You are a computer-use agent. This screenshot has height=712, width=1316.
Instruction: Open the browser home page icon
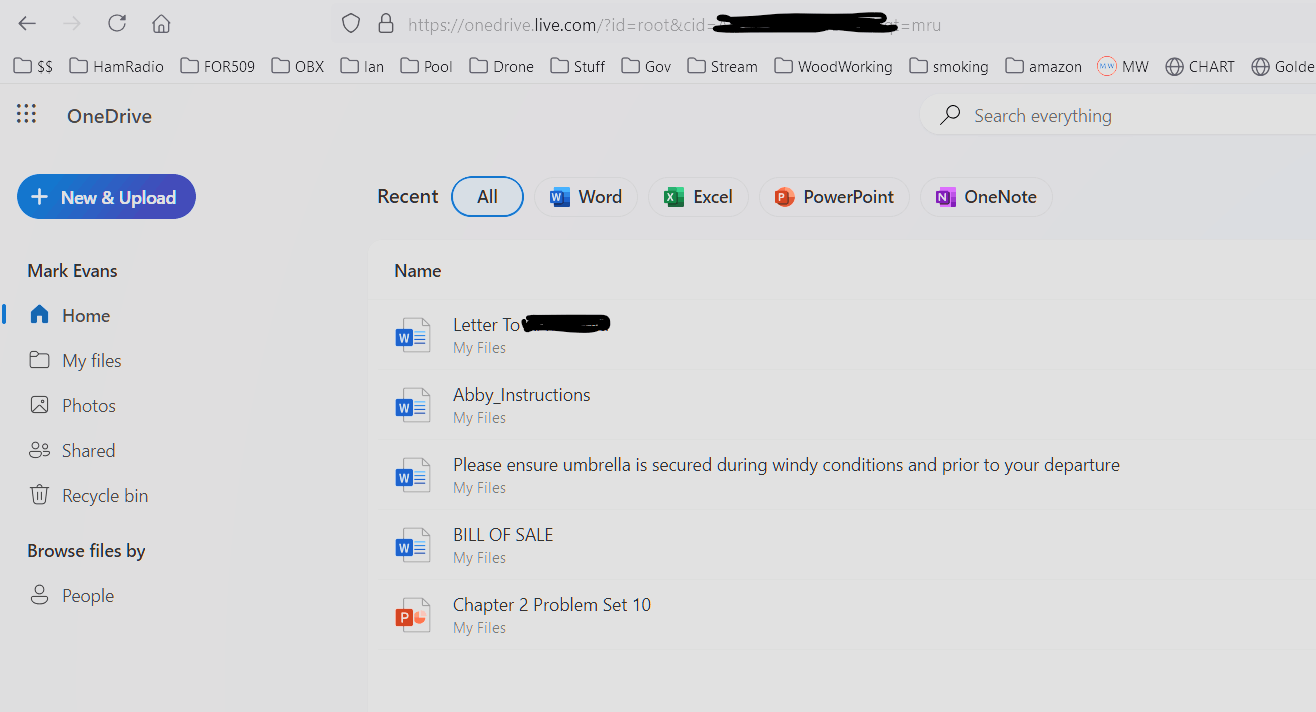[x=161, y=24]
